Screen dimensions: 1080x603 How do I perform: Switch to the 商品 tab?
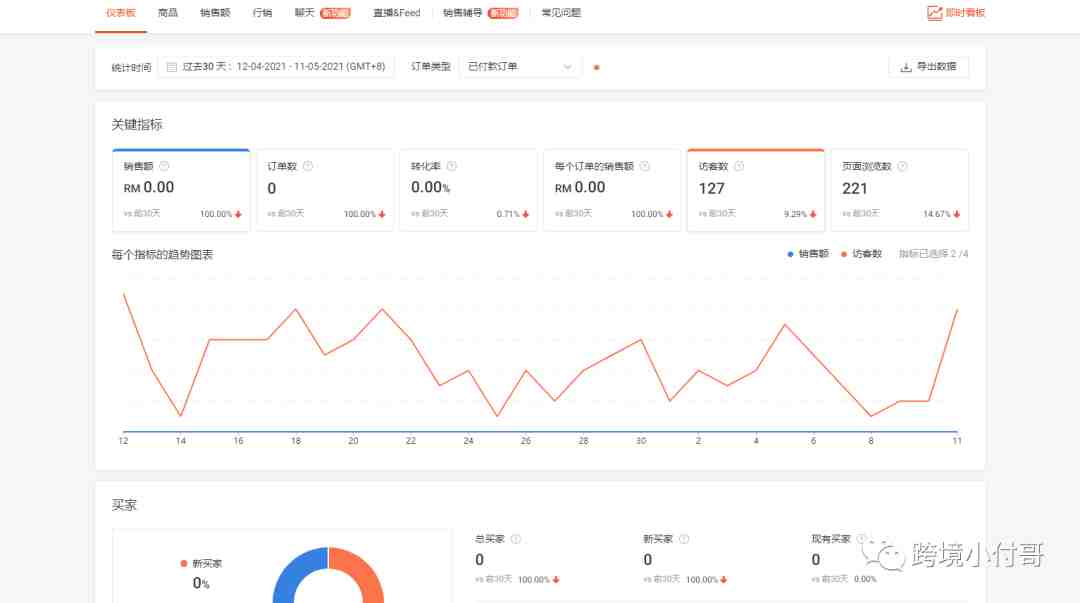[167, 12]
